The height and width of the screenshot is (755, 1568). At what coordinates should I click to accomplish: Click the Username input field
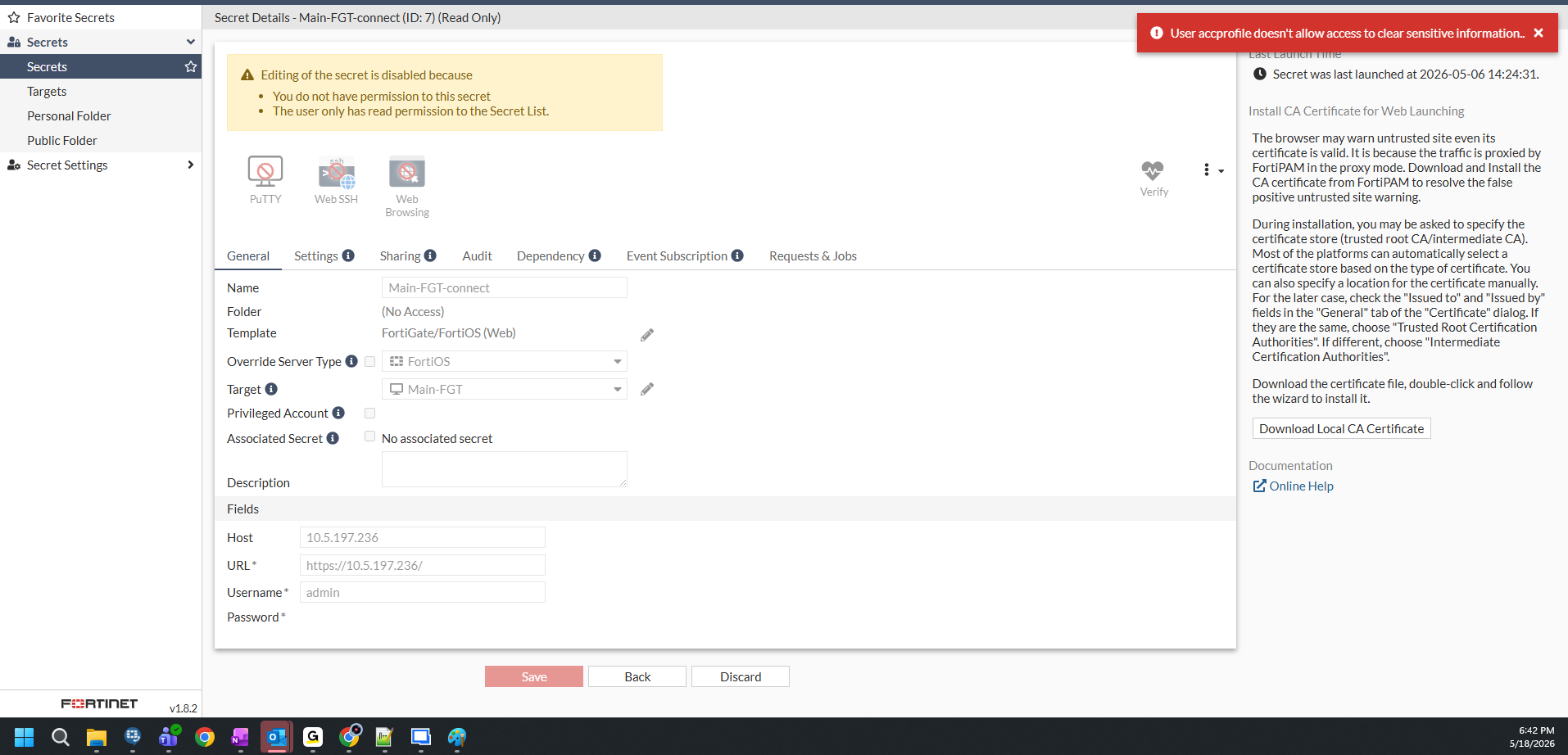pos(423,592)
